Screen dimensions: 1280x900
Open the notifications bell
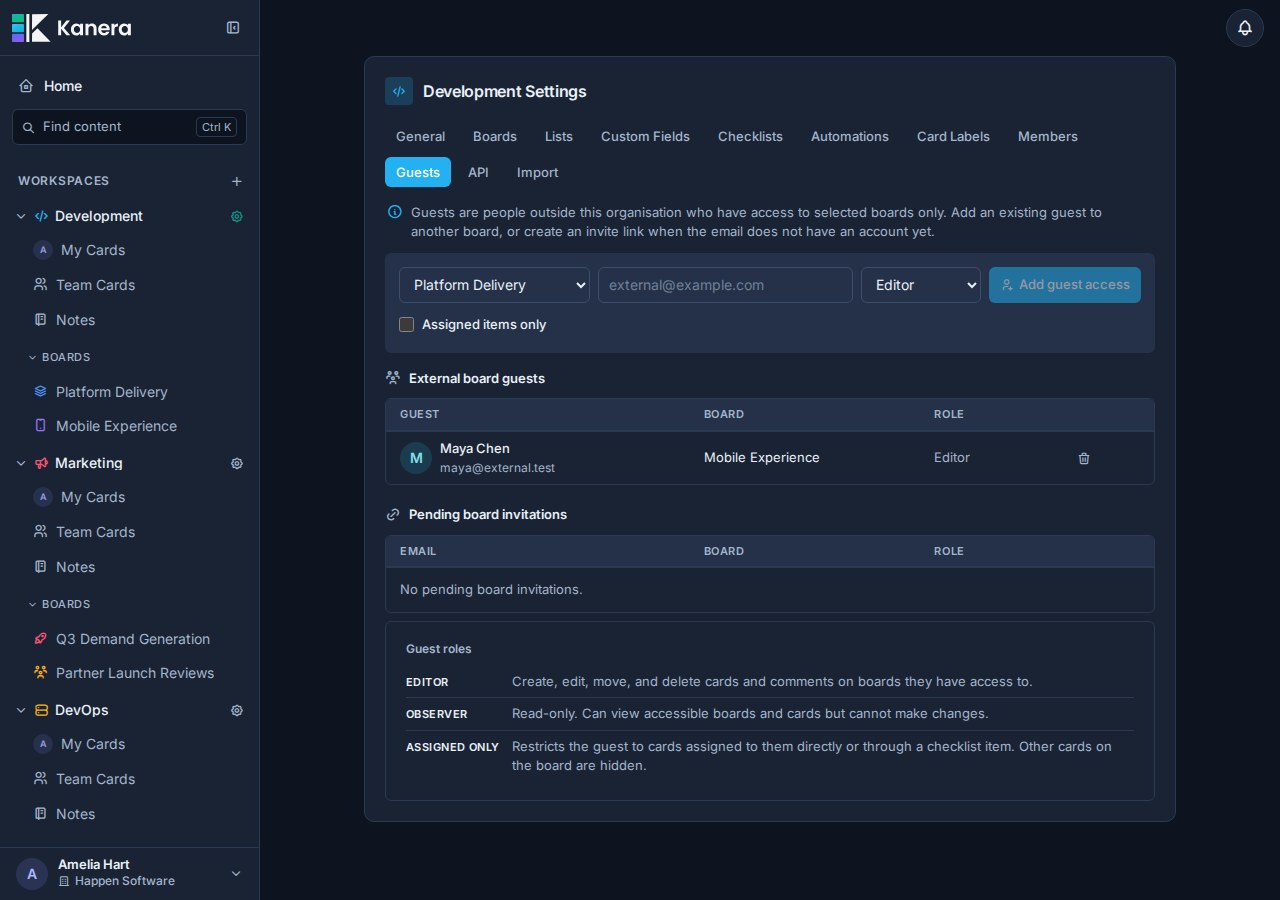pyautogui.click(x=1245, y=28)
